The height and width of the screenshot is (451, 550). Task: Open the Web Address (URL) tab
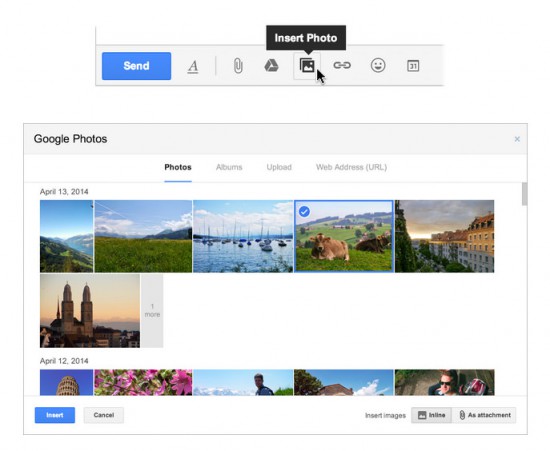(351, 167)
